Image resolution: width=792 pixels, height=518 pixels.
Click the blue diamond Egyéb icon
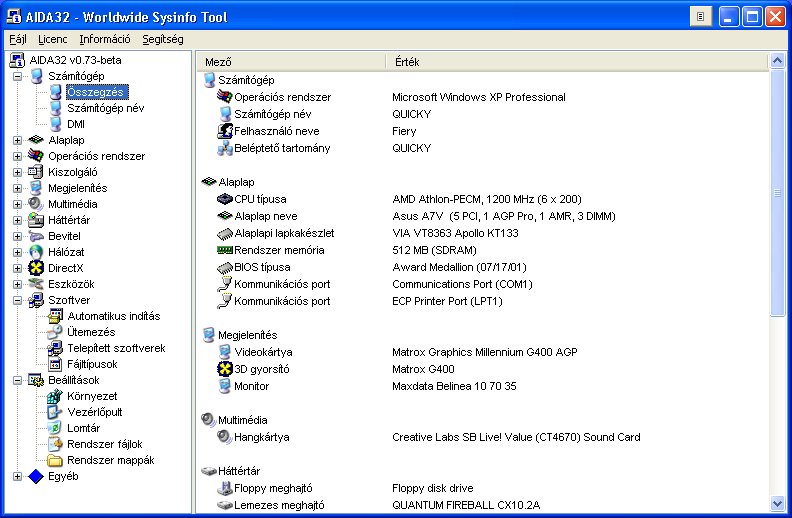coord(36,476)
